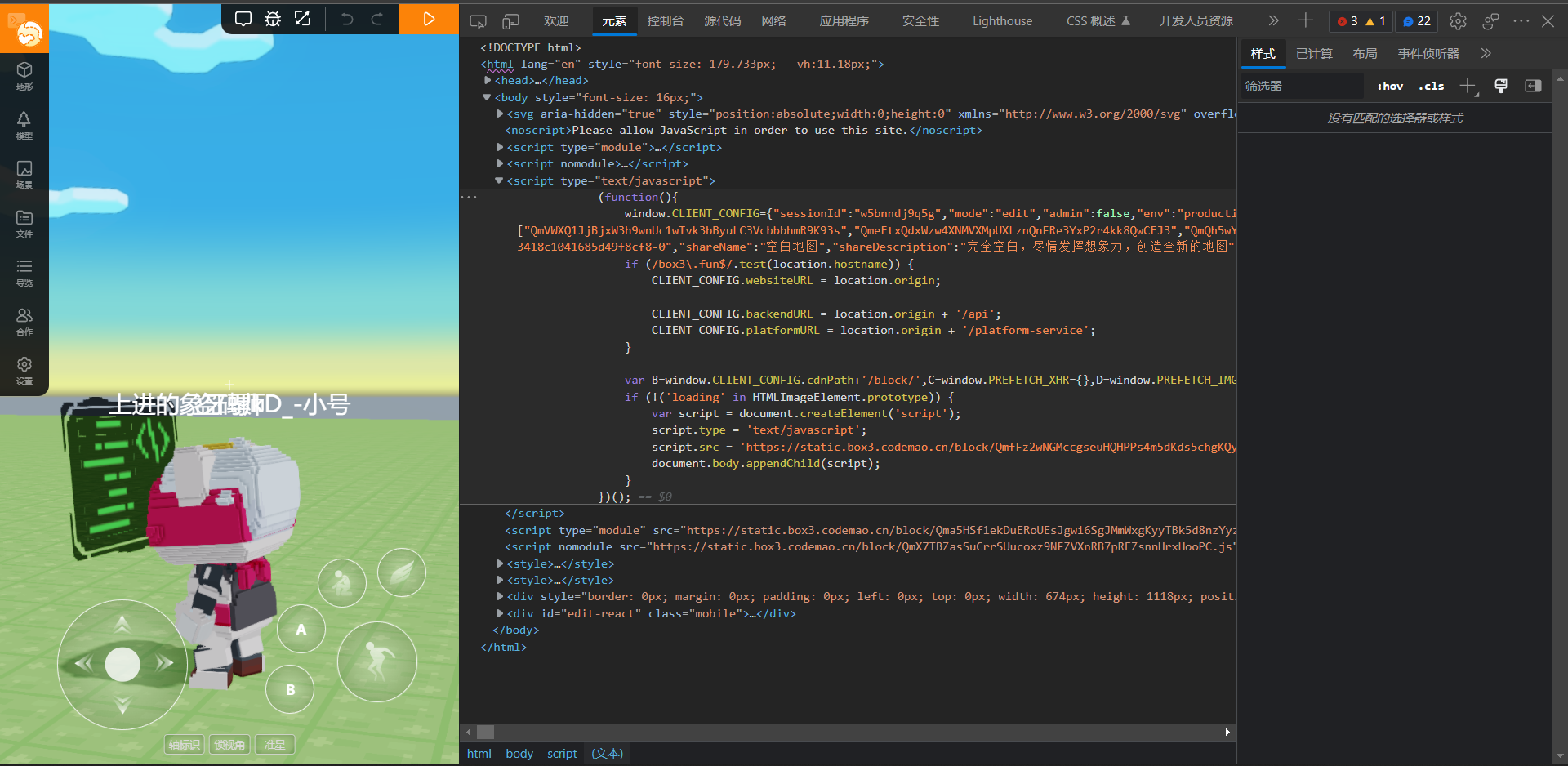Screen dimensions: 1568x766
Task: Add a new style rule
Action: (1468, 86)
